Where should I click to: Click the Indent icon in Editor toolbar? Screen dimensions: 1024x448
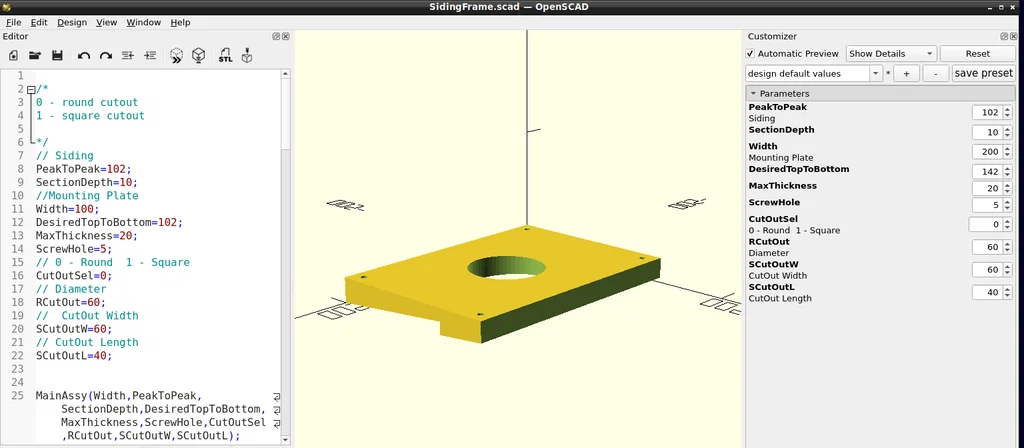pyautogui.click(x=150, y=56)
